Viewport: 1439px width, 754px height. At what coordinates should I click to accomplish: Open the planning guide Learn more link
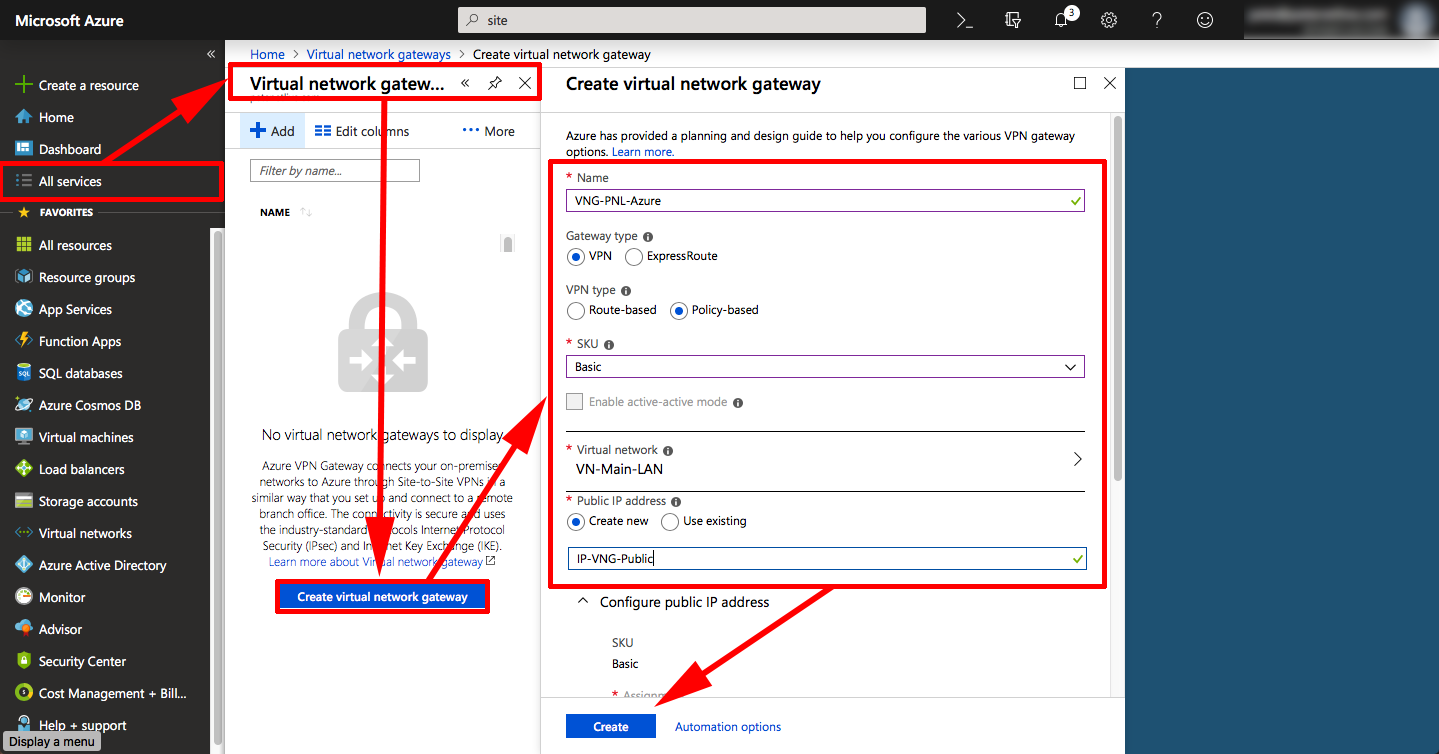pyautogui.click(x=643, y=152)
